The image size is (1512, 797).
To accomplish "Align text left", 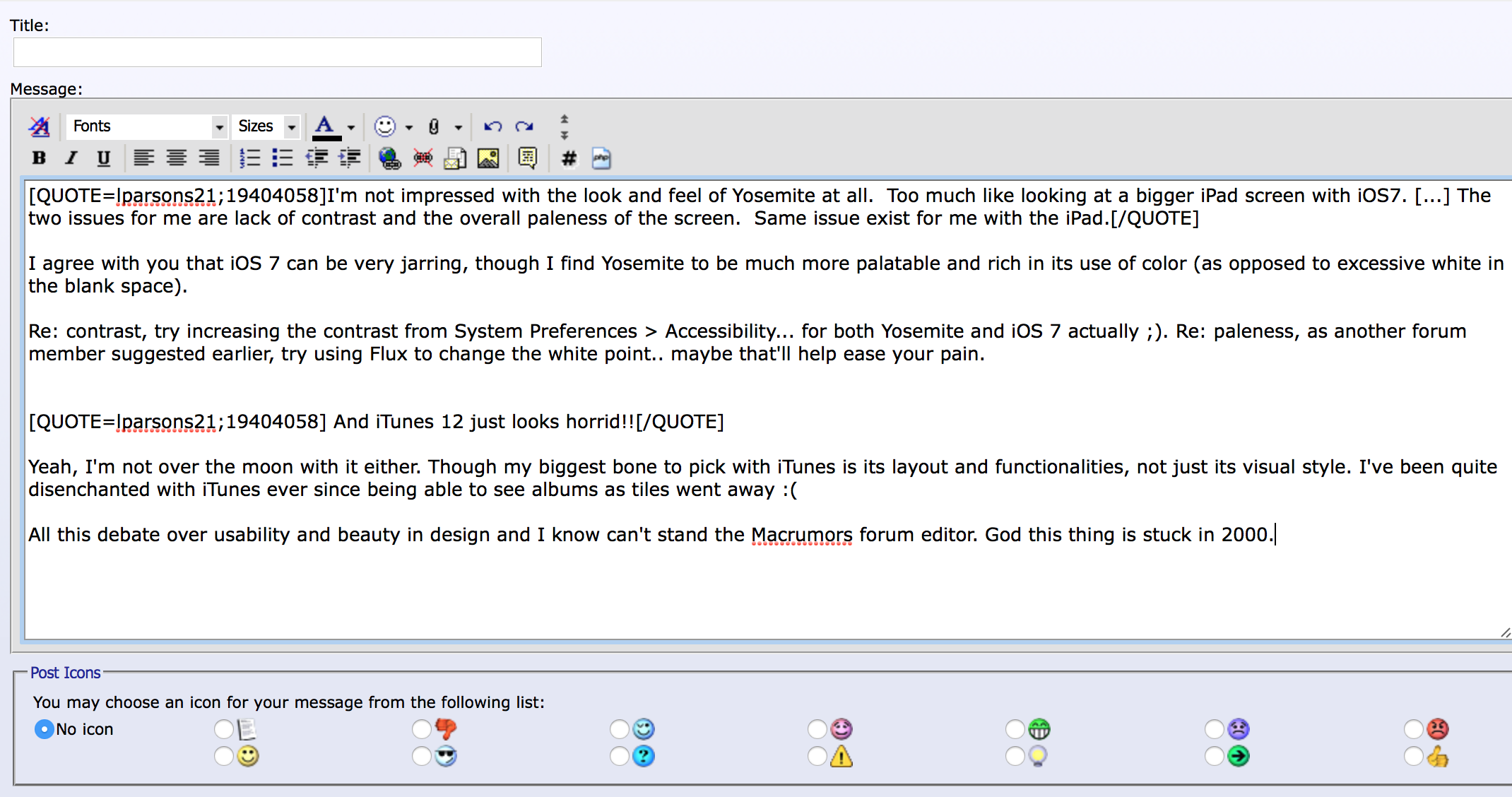I will tap(144, 158).
